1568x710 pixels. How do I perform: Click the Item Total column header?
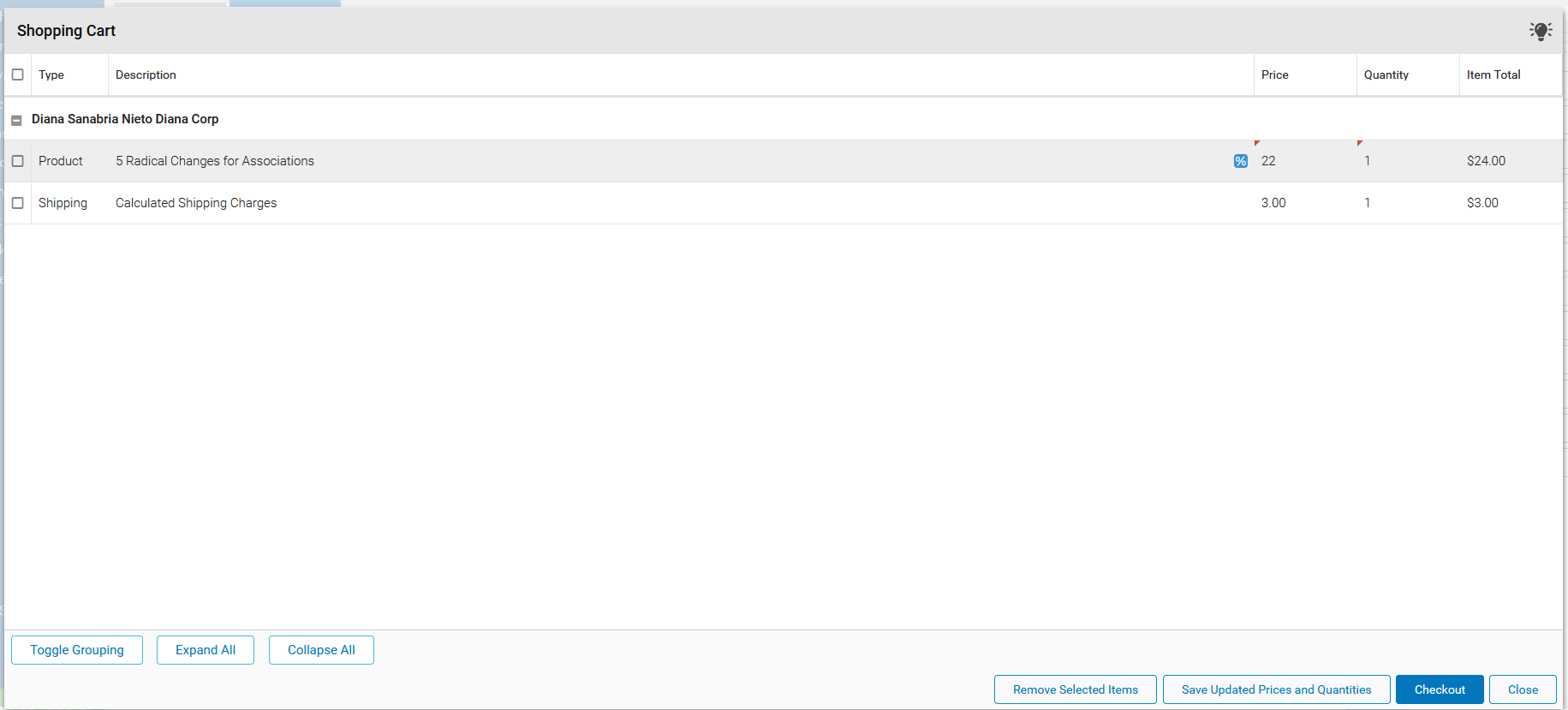(x=1511, y=75)
